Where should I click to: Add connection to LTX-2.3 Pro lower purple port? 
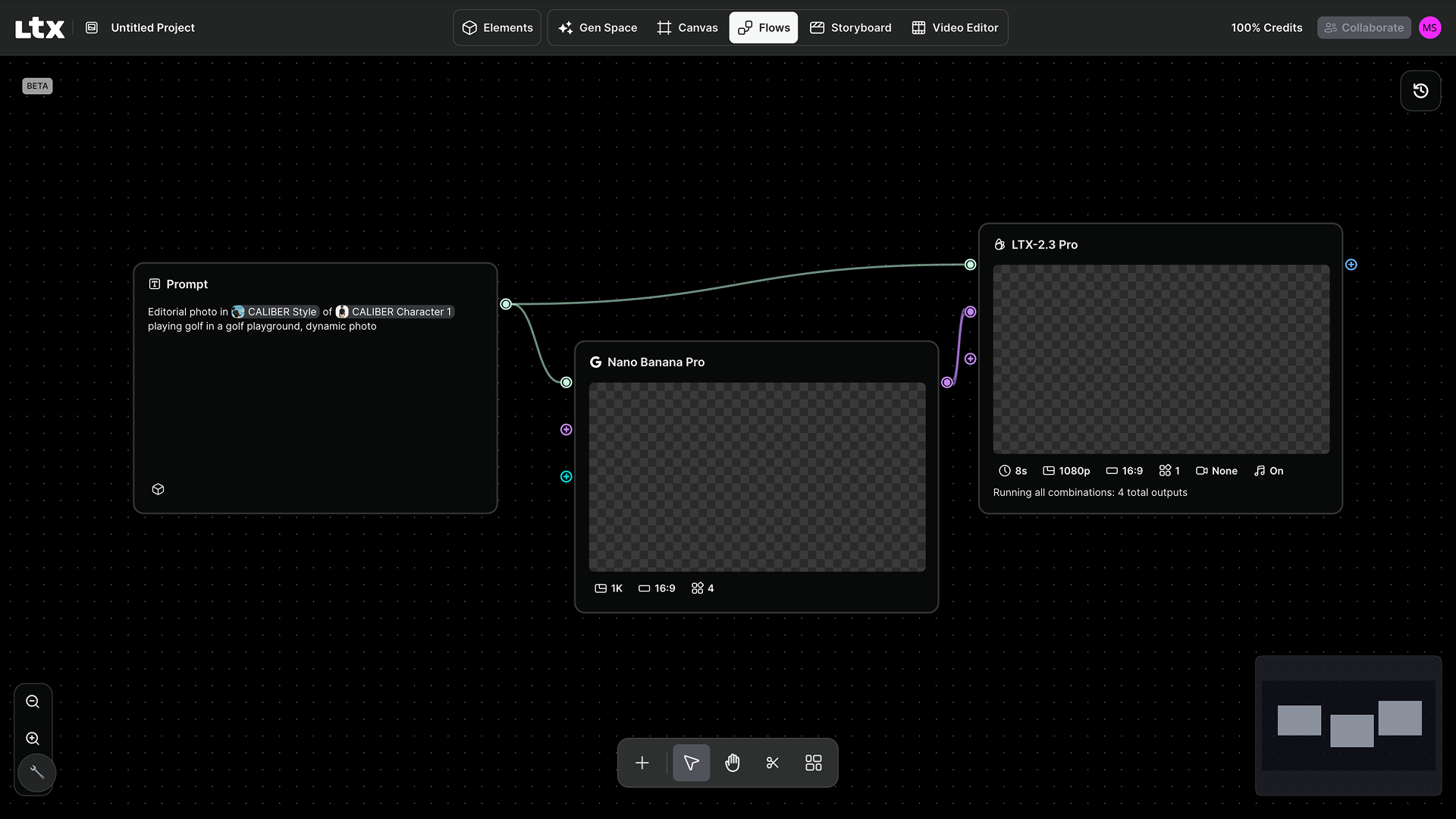tap(971, 359)
